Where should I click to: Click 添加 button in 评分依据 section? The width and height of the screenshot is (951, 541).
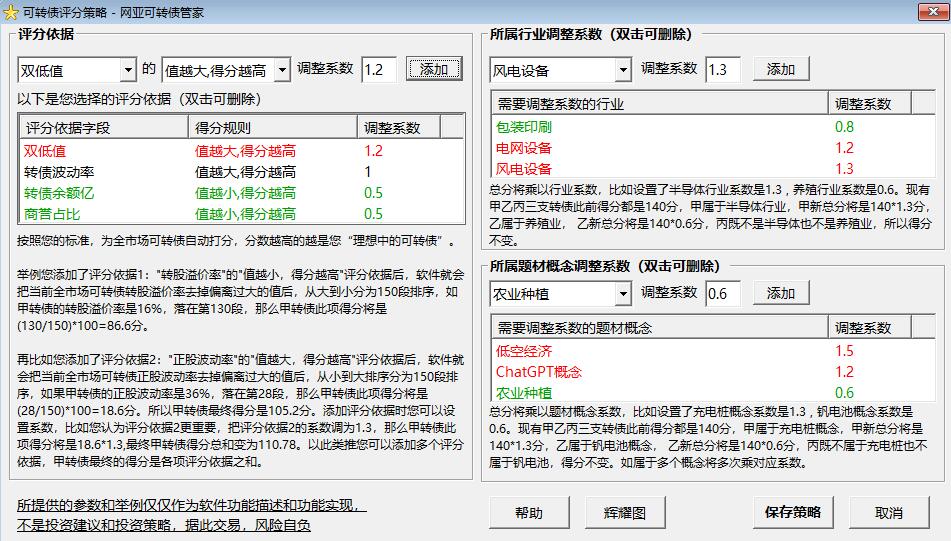tap(434, 69)
